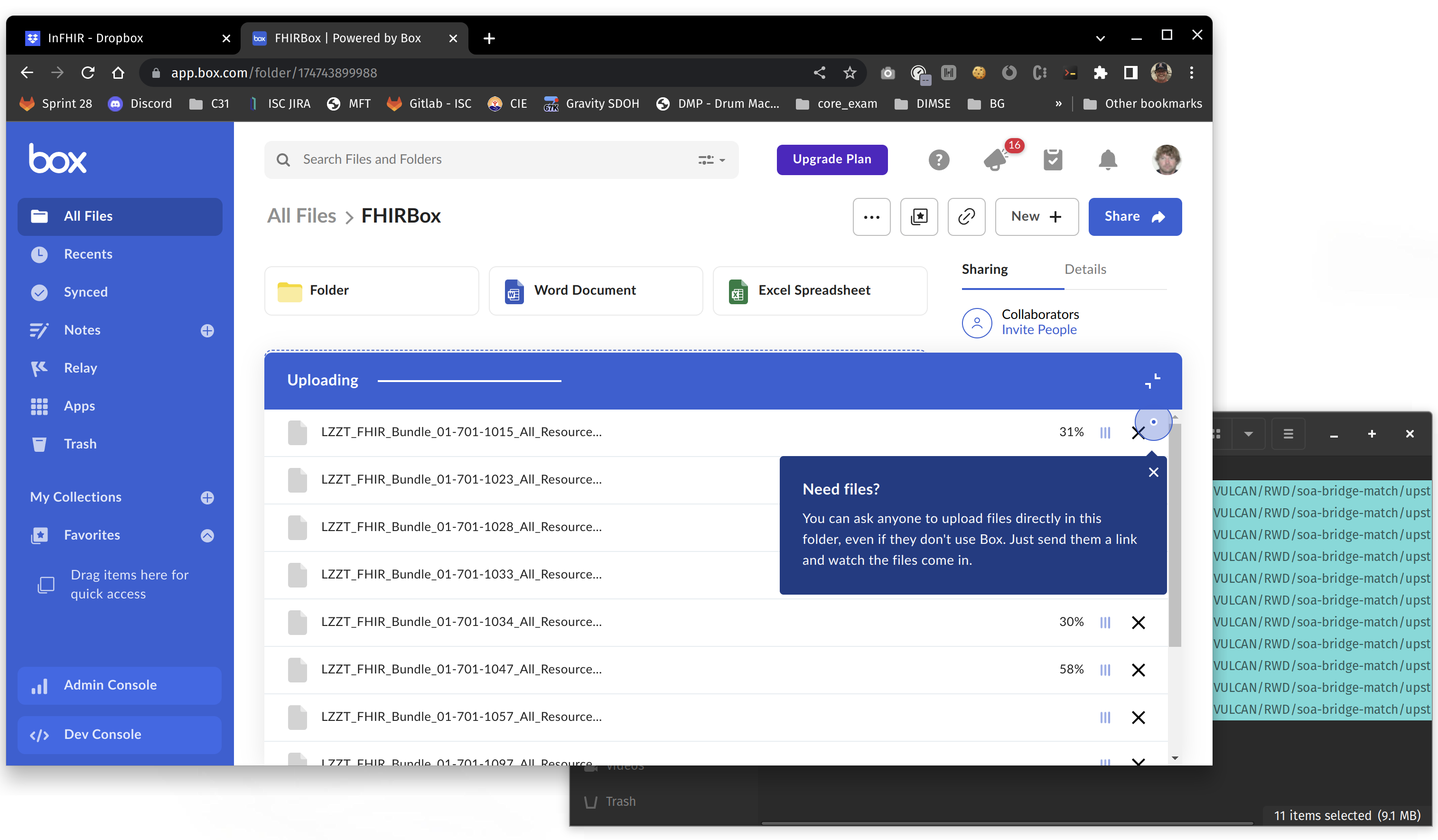Viewport: 1438px width, 840px height.
Task: Open the Relay sidebar item
Action: (80, 368)
